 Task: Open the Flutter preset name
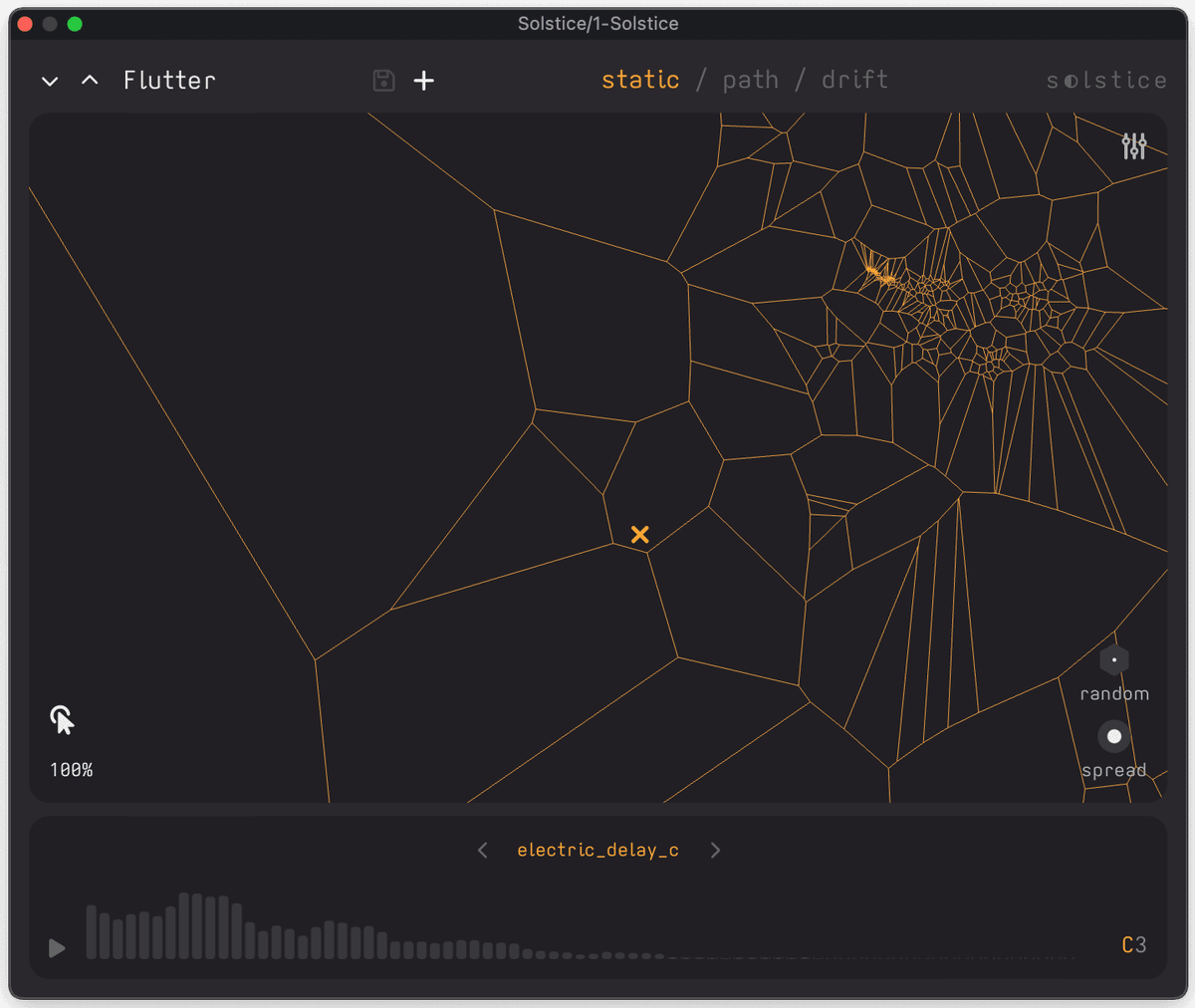169,81
